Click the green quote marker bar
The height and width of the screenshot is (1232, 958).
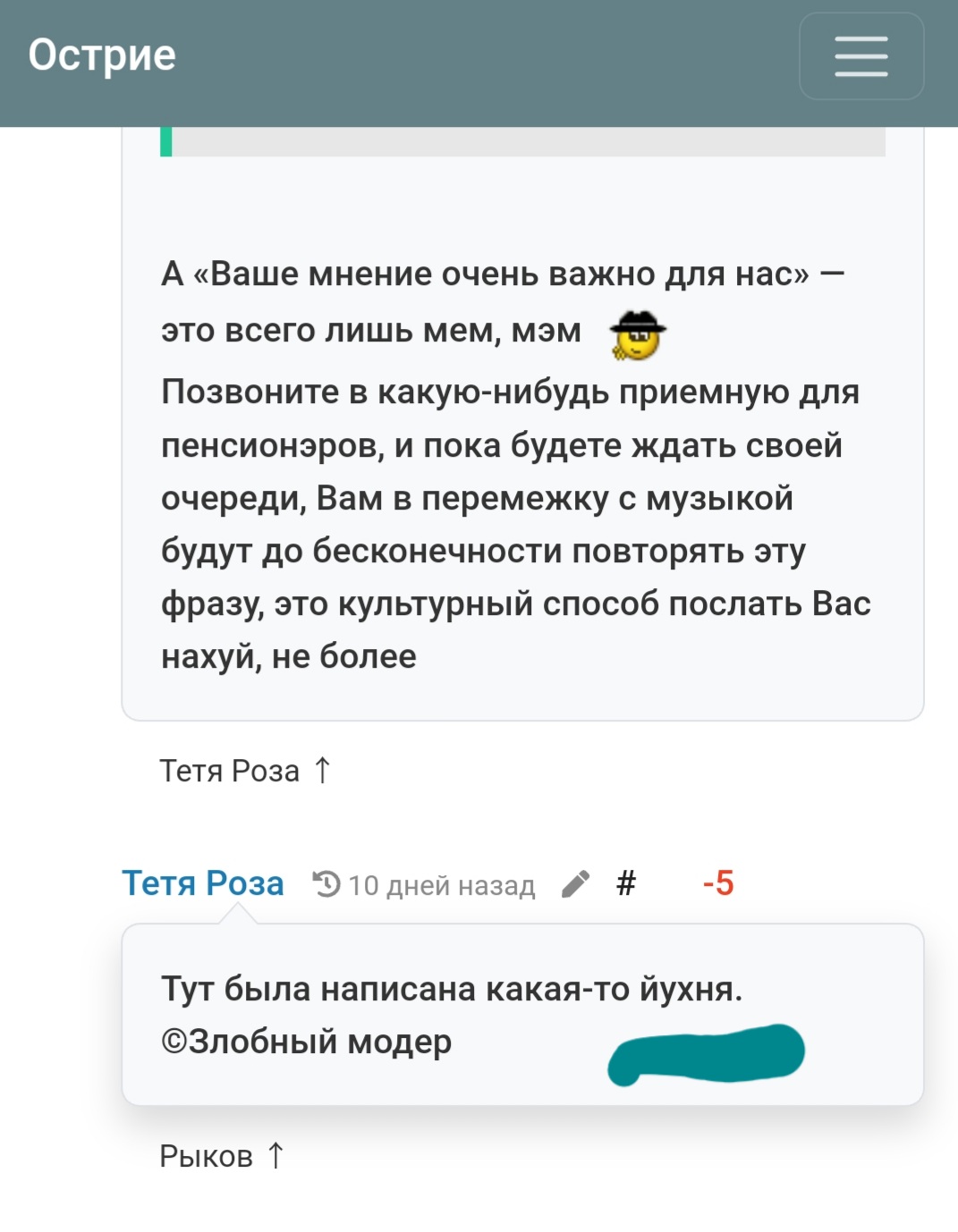(165, 141)
